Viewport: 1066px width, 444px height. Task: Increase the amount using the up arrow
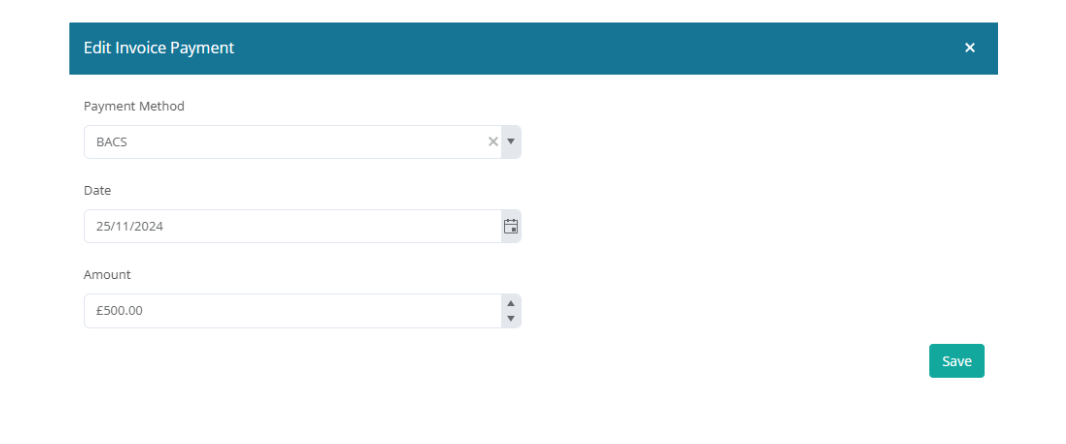coord(511,303)
